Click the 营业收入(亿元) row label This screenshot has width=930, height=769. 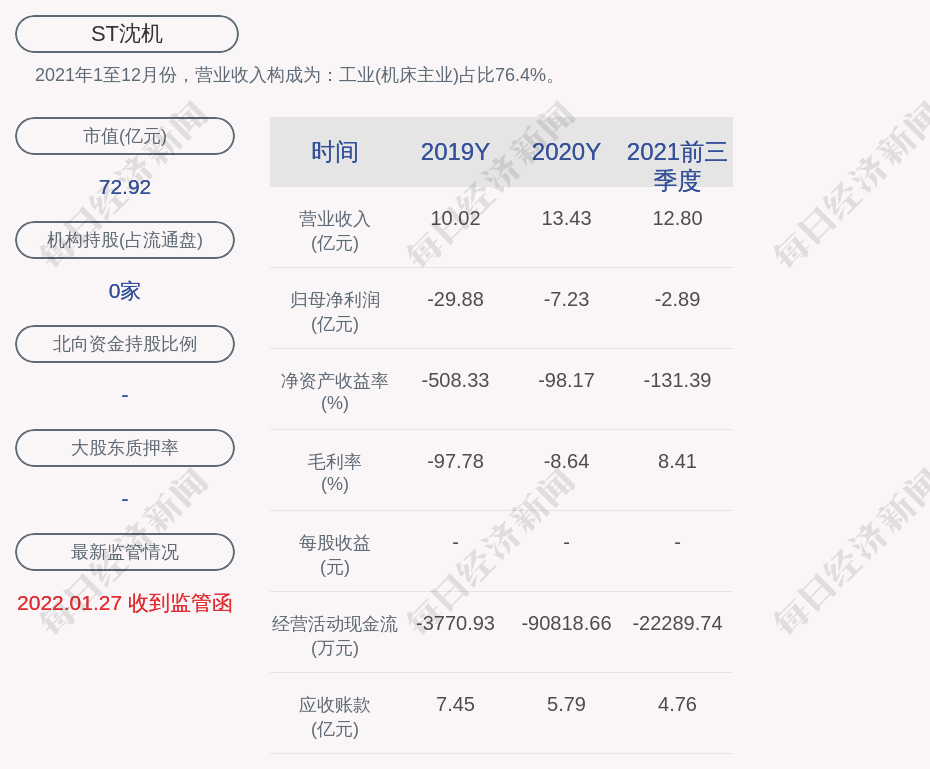click(x=335, y=231)
